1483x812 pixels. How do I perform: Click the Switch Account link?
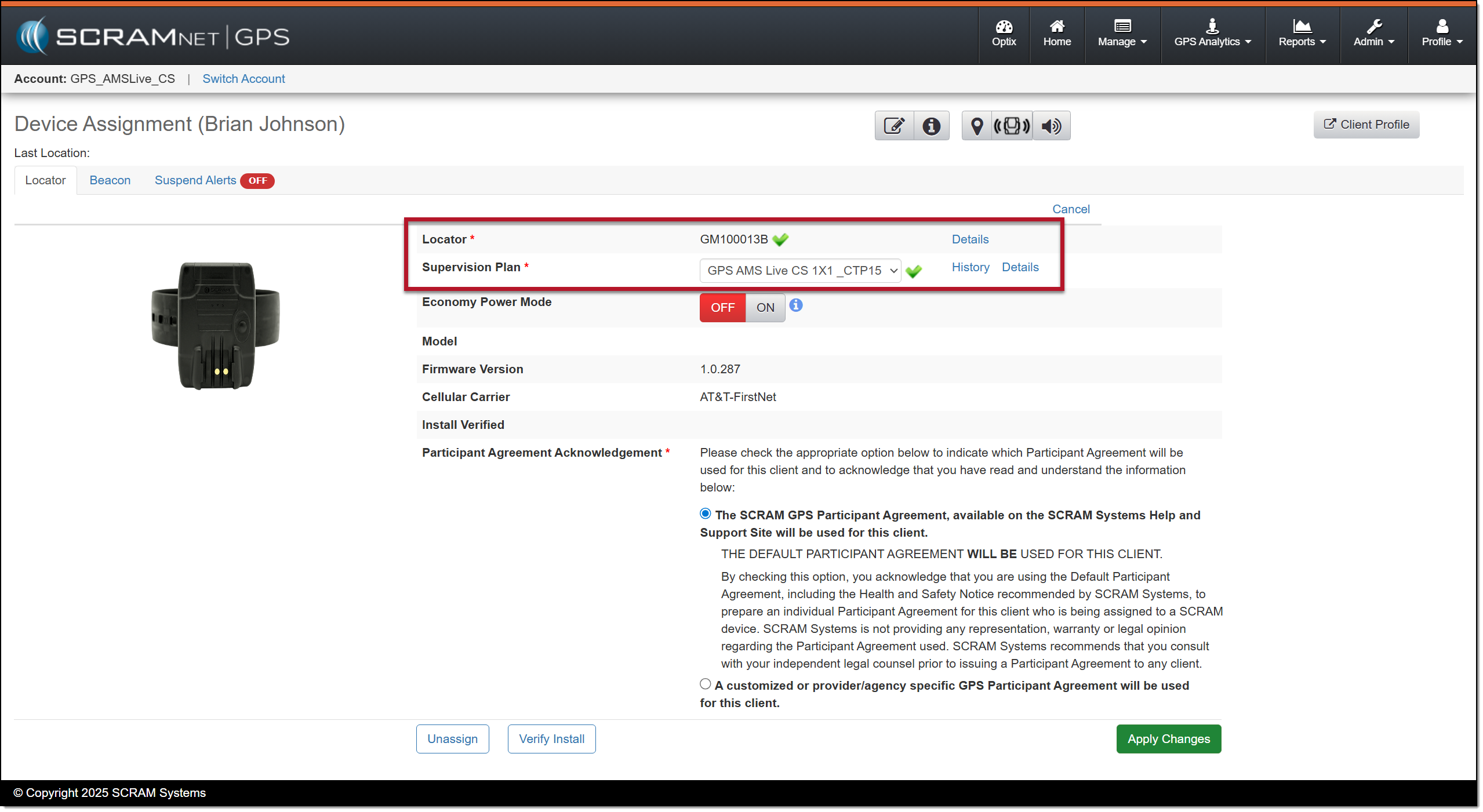243,79
